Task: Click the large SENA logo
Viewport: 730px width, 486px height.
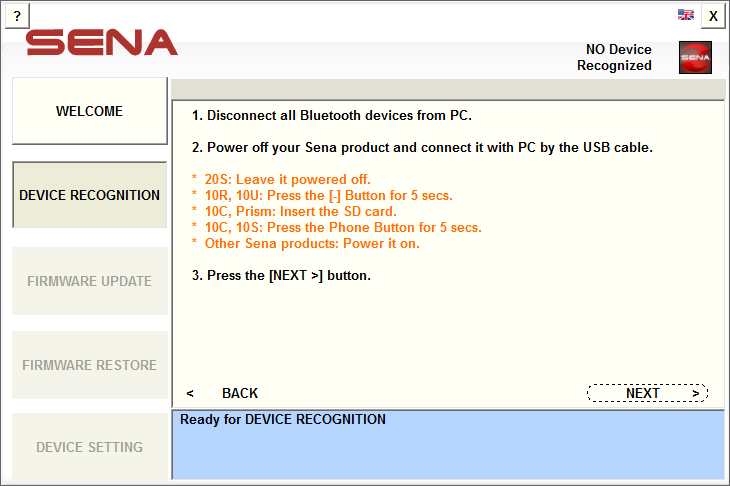Action: [101, 42]
